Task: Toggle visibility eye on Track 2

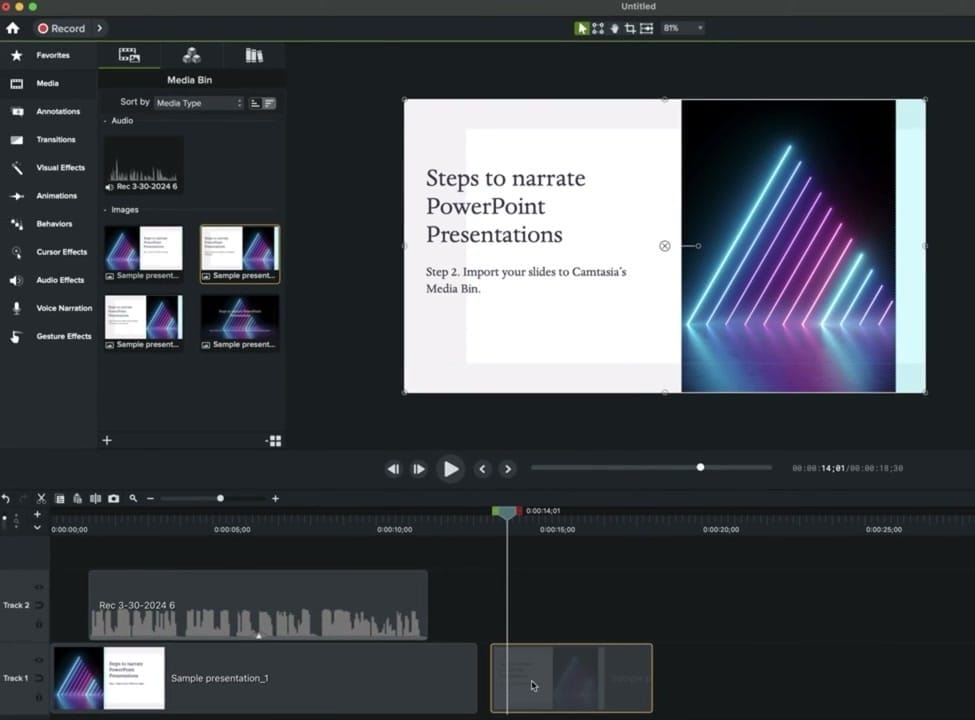Action: coord(39,587)
